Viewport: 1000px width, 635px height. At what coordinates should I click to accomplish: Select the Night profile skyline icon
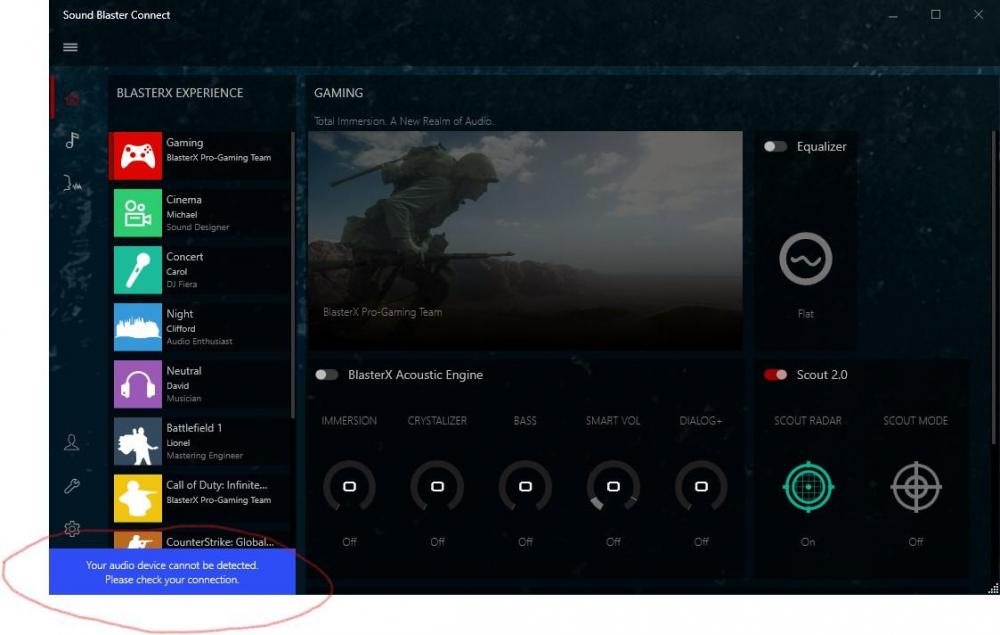pos(138,327)
